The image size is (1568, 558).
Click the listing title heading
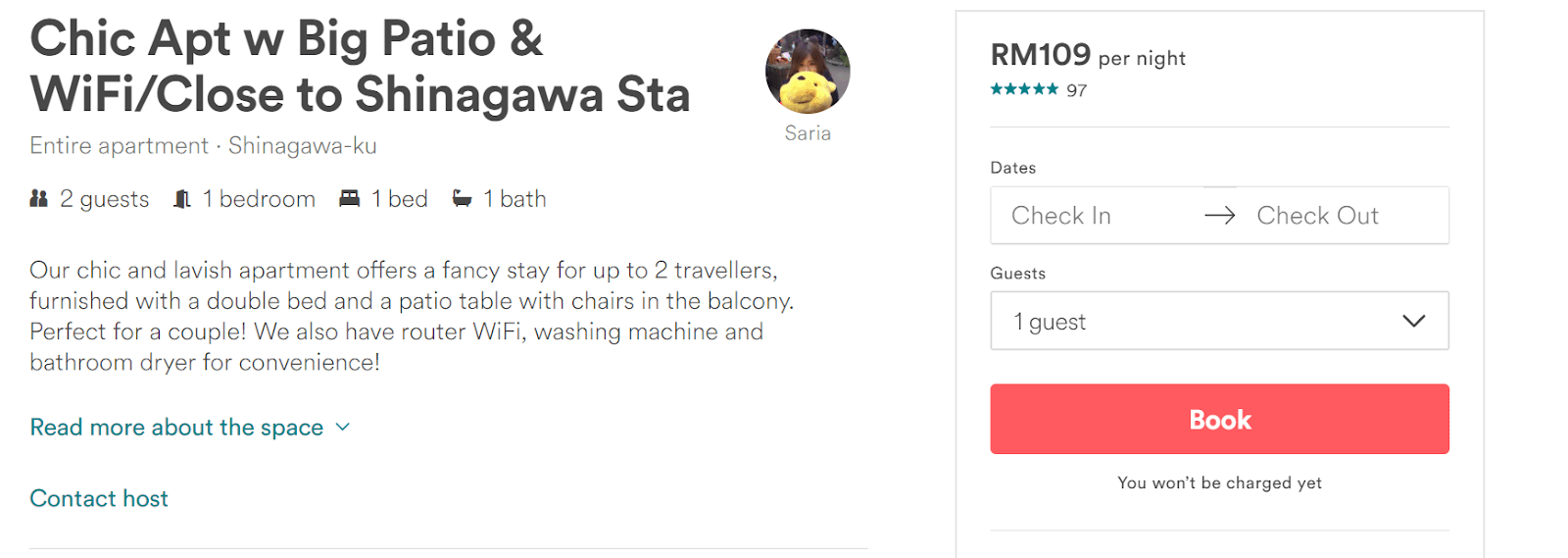point(360,67)
